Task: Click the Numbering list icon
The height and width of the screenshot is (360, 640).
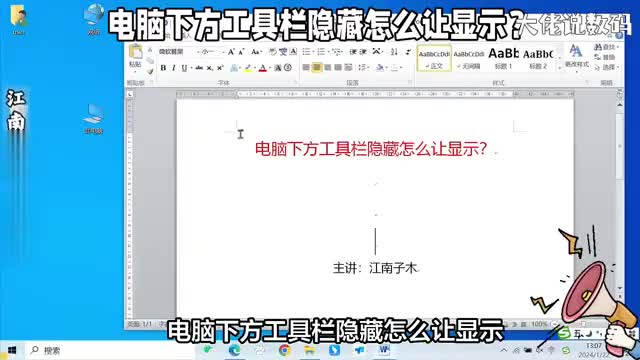Action: tap(321, 52)
